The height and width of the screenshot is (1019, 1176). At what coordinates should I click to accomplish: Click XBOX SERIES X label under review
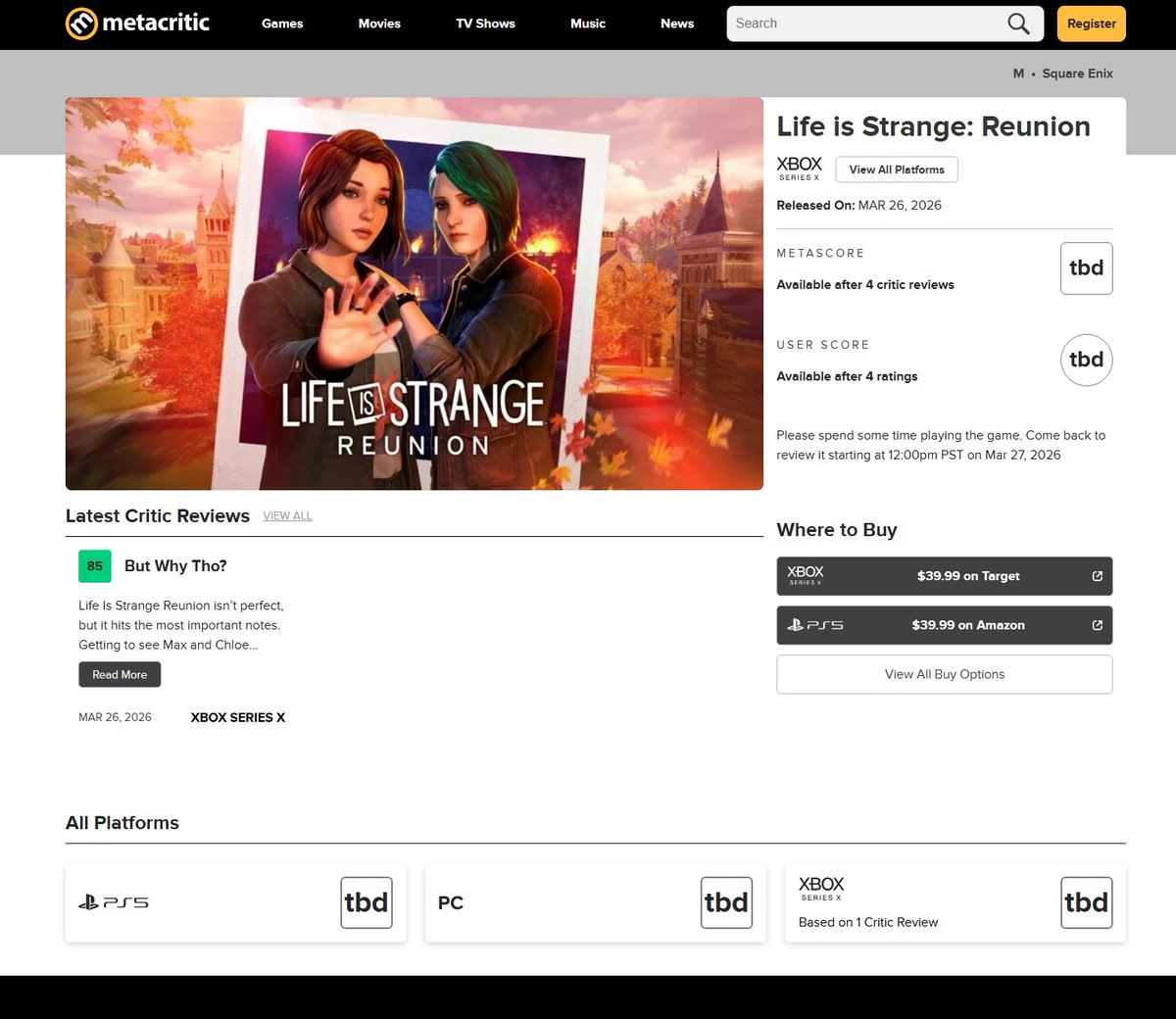[x=238, y=717]
